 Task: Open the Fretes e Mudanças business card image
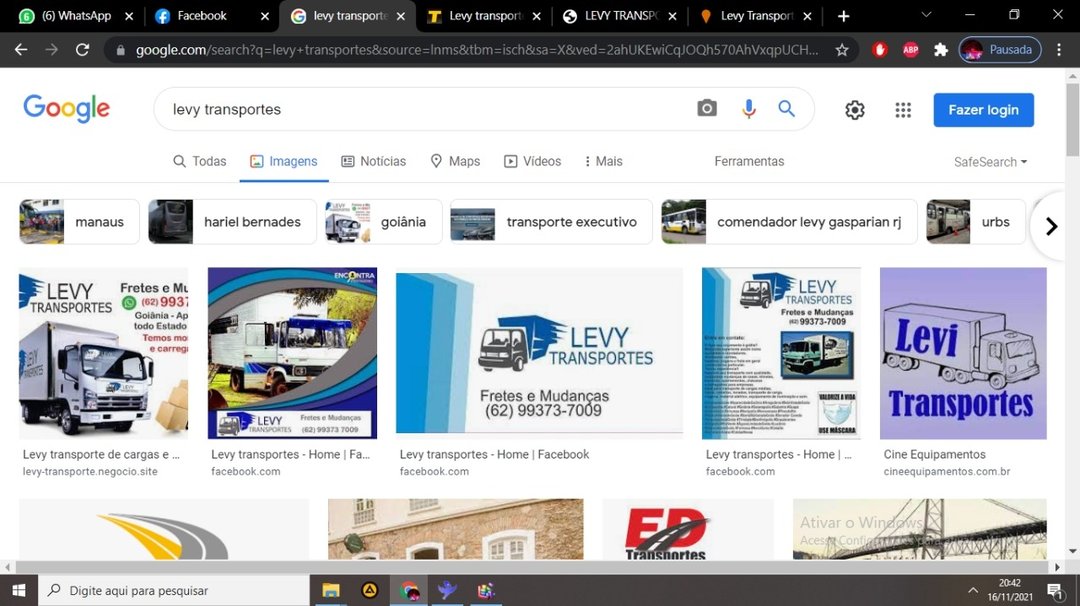(539, 353)
